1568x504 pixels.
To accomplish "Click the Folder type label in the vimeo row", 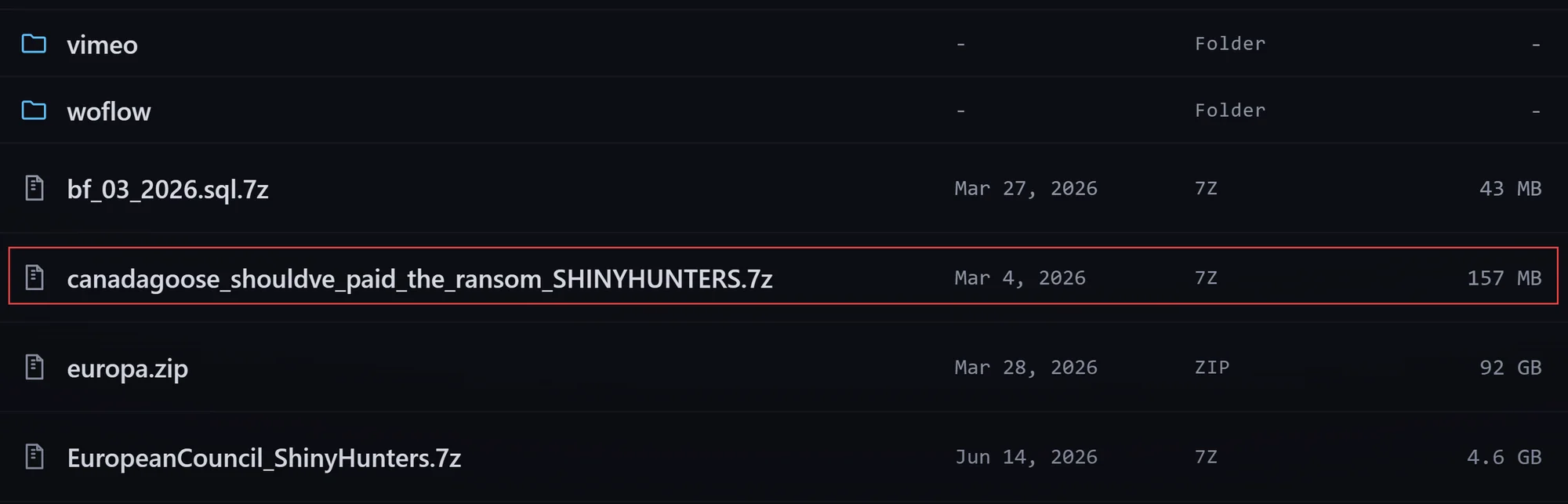I will click(1230, 44).
